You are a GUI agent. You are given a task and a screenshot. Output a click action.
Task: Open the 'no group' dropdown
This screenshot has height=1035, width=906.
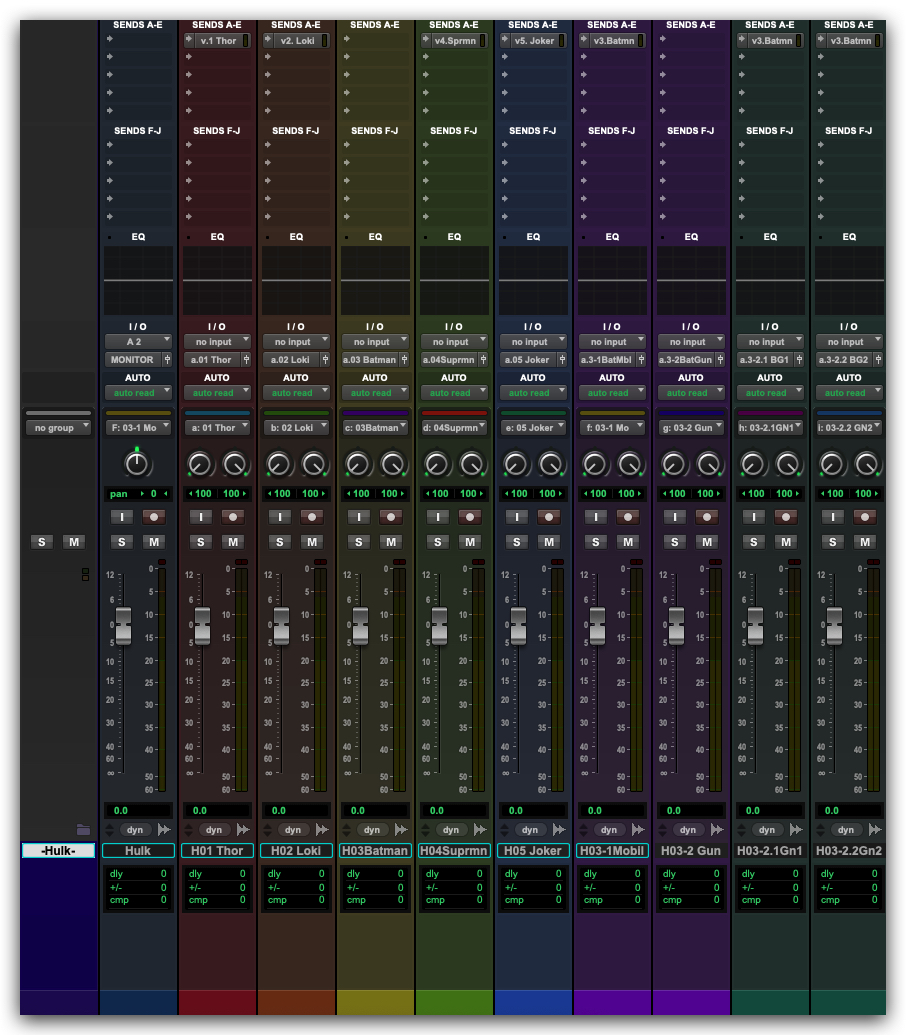tap(58, 428)
